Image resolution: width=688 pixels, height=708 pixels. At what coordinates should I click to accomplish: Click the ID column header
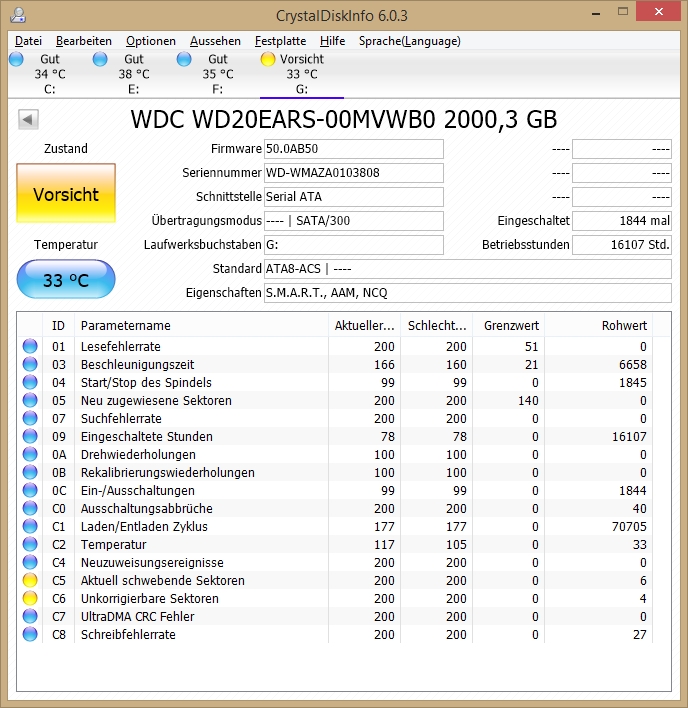tap(58, 326)
